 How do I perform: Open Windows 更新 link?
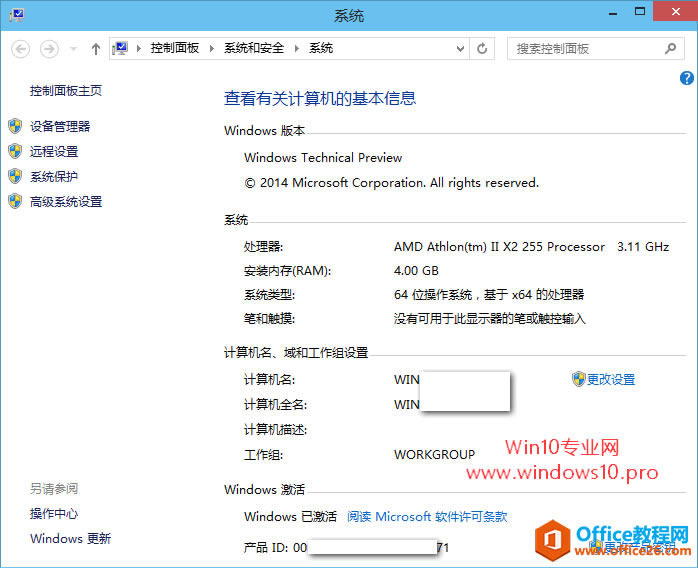click(70, 538)
